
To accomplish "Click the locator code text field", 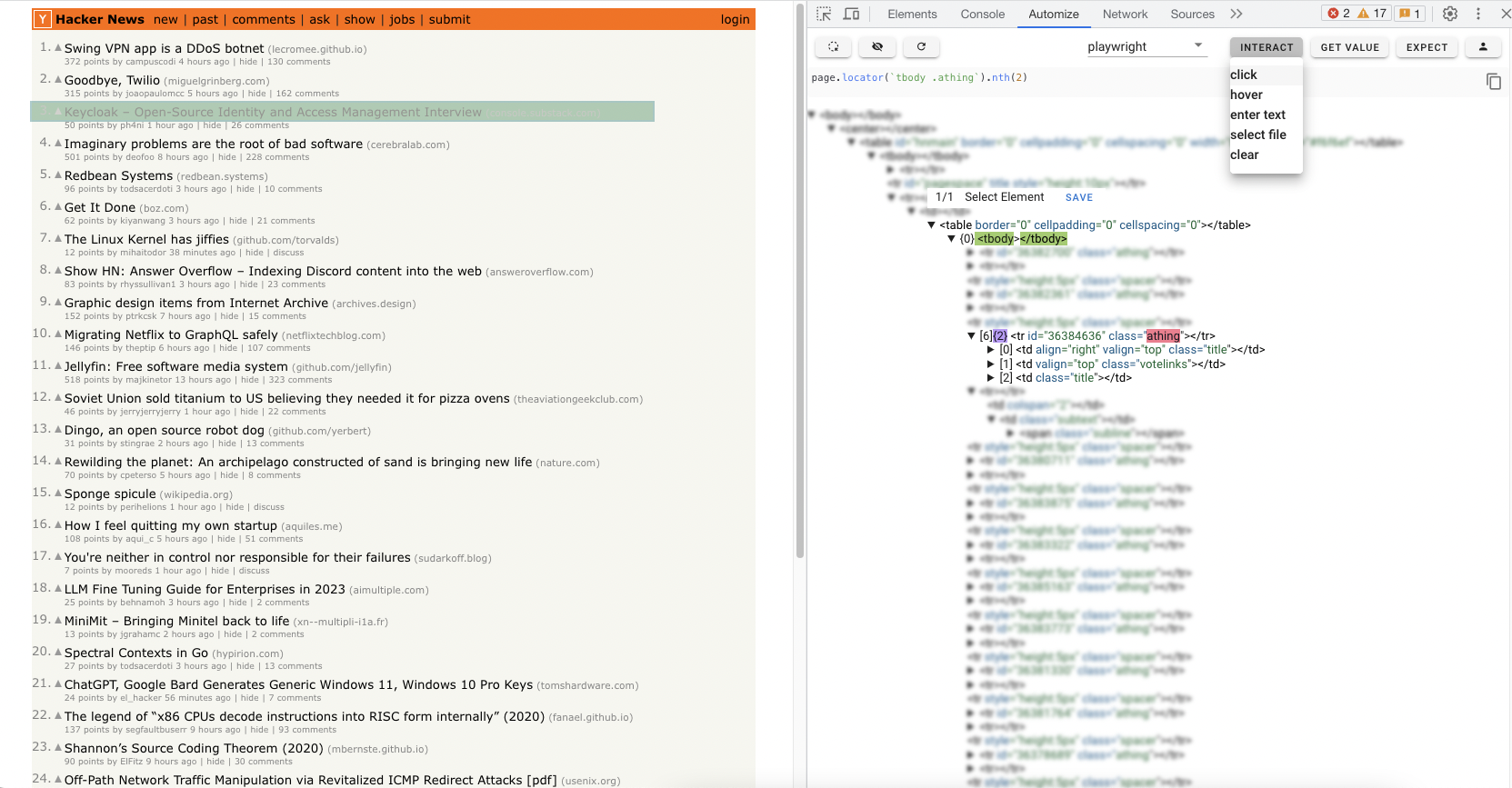I will point(919,77).
